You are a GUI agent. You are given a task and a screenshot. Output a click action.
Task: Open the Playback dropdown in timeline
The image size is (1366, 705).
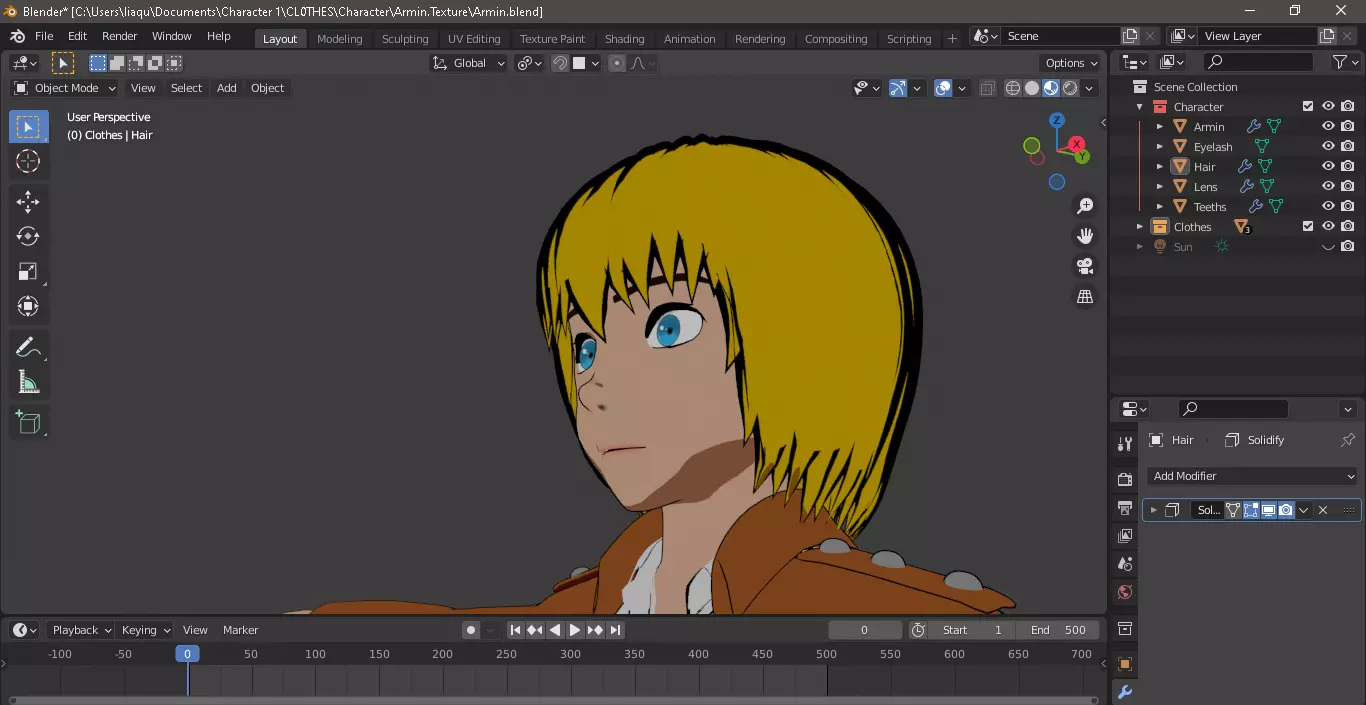(x=81, y=630)
